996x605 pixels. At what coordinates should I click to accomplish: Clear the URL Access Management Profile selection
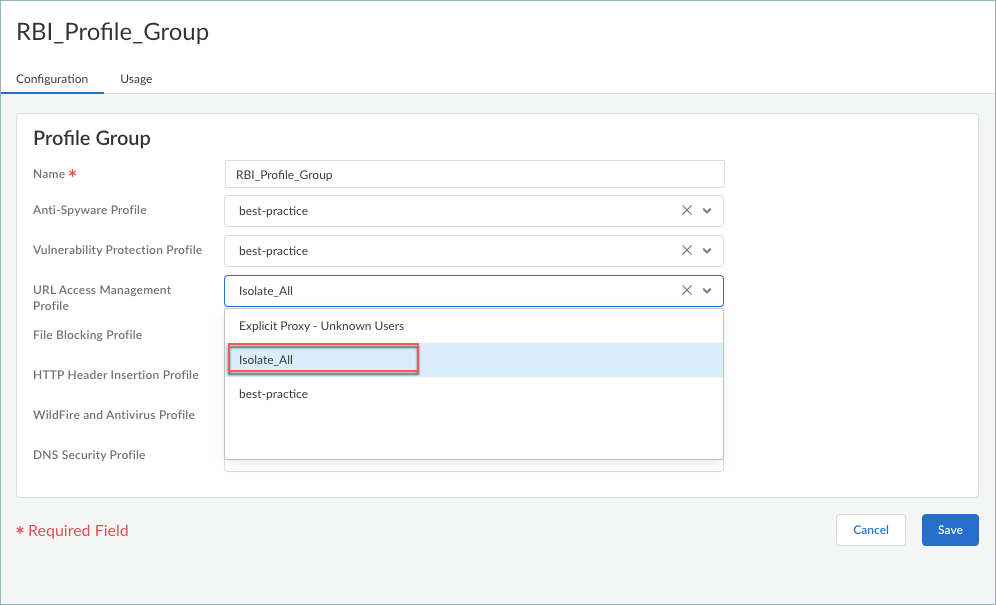(686, 291)
